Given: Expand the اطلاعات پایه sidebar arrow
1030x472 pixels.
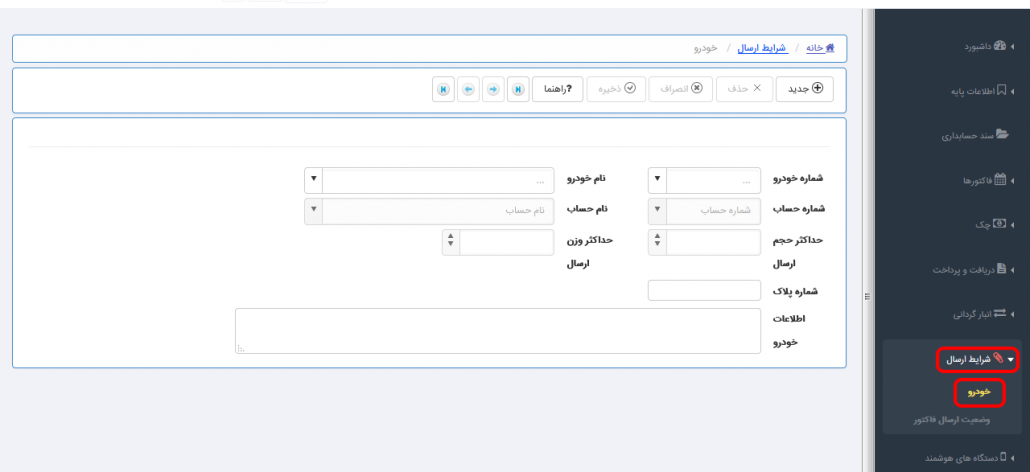Looking at the screenshot, I should click(1012, 91).
